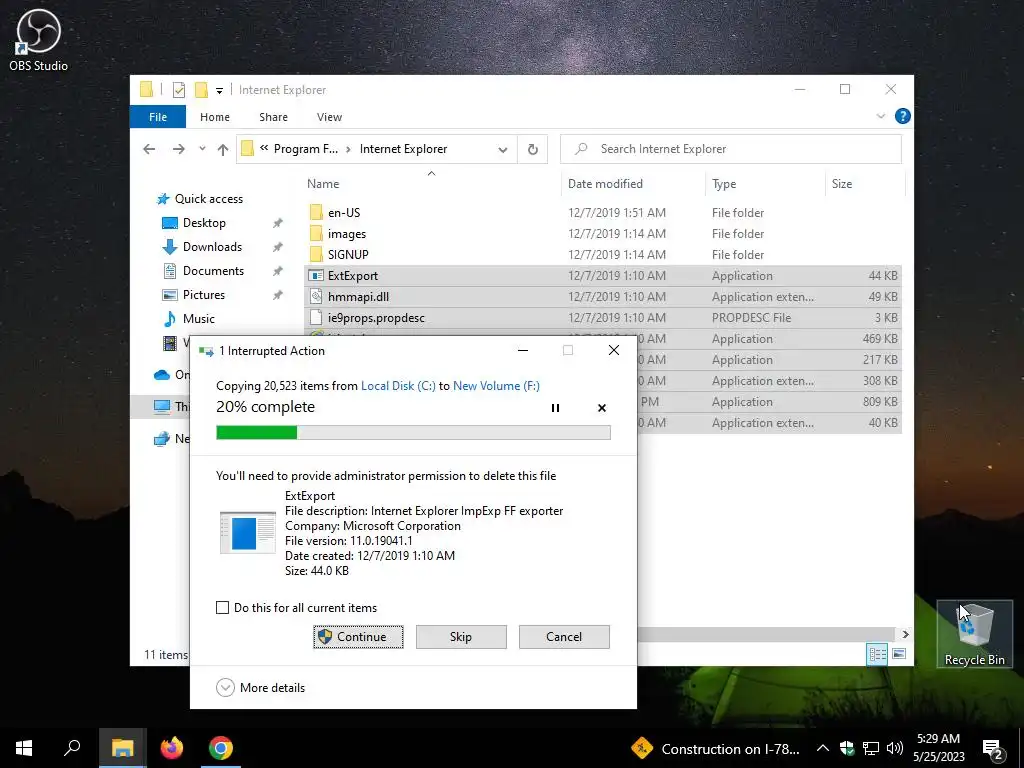1024x768 pixels.
Task: Open Construction on I-78 news widget
Action: [715, 749]
